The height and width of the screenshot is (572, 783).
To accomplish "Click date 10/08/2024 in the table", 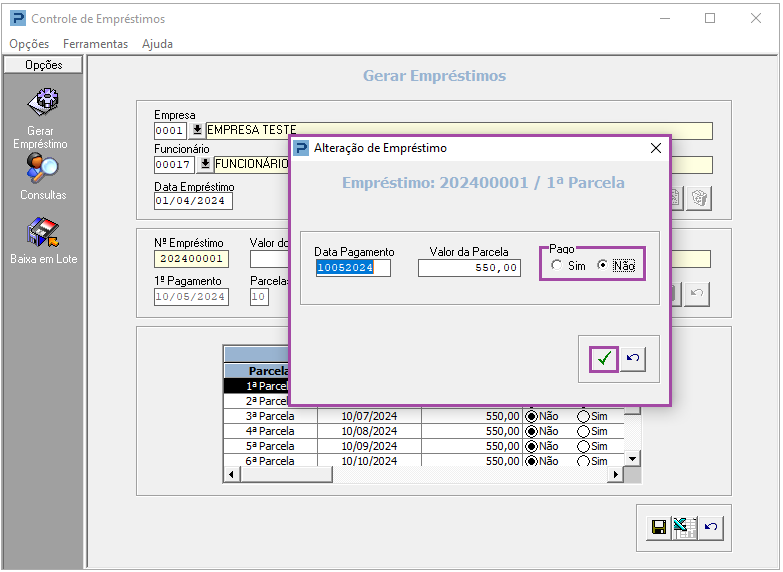I will [x=369, y=431].
